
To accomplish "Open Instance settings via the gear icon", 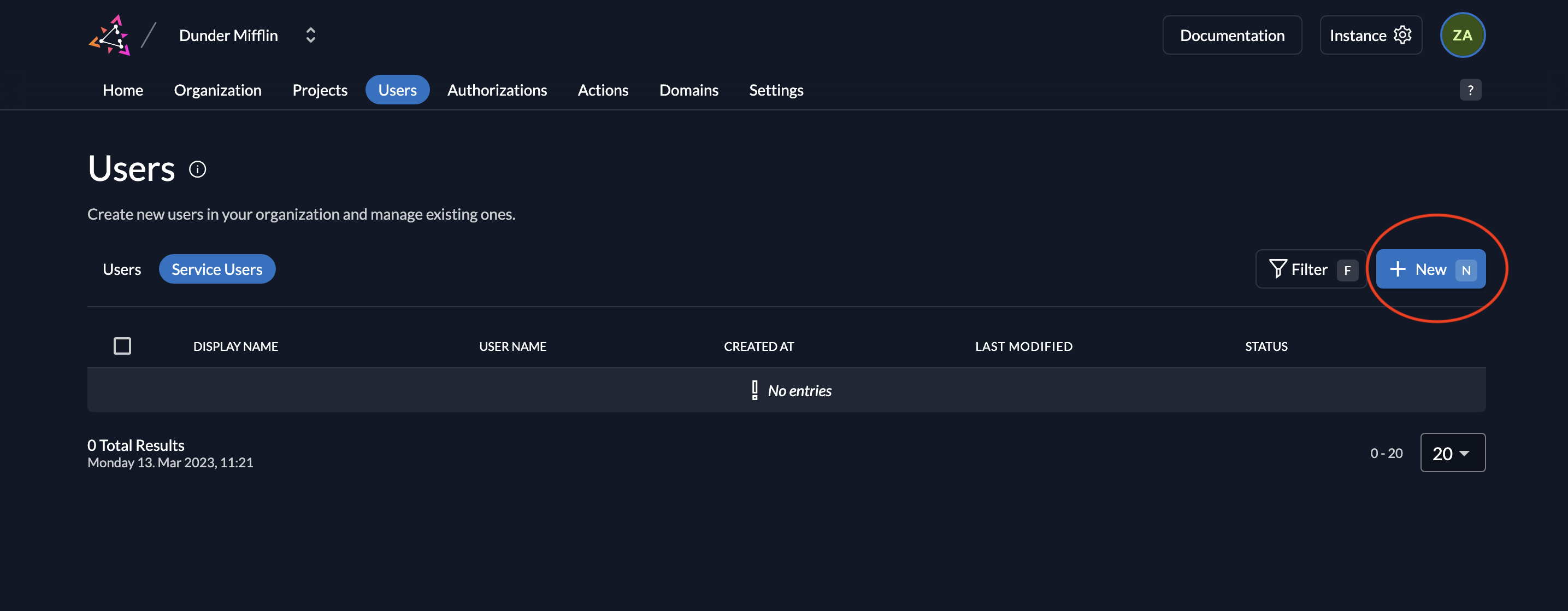I will (x=1402, y=35).
